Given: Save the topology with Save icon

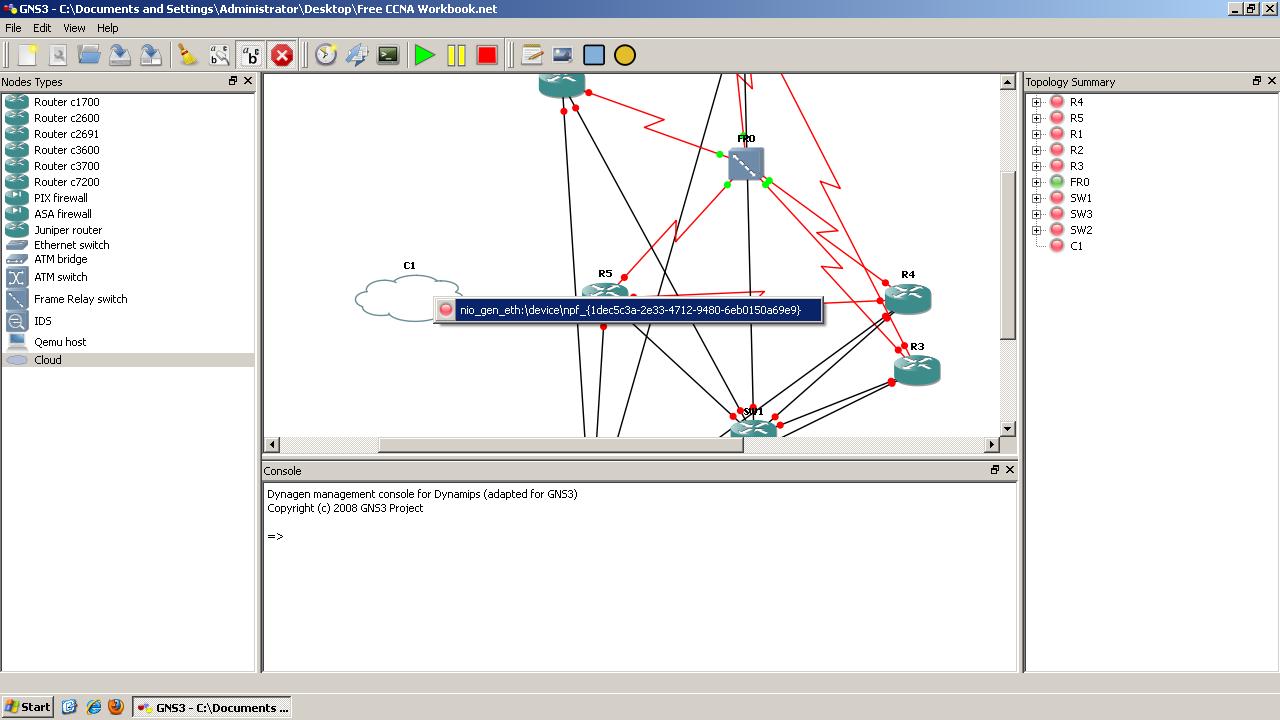Looking at the screenshot, I should (x=120, y=55).
